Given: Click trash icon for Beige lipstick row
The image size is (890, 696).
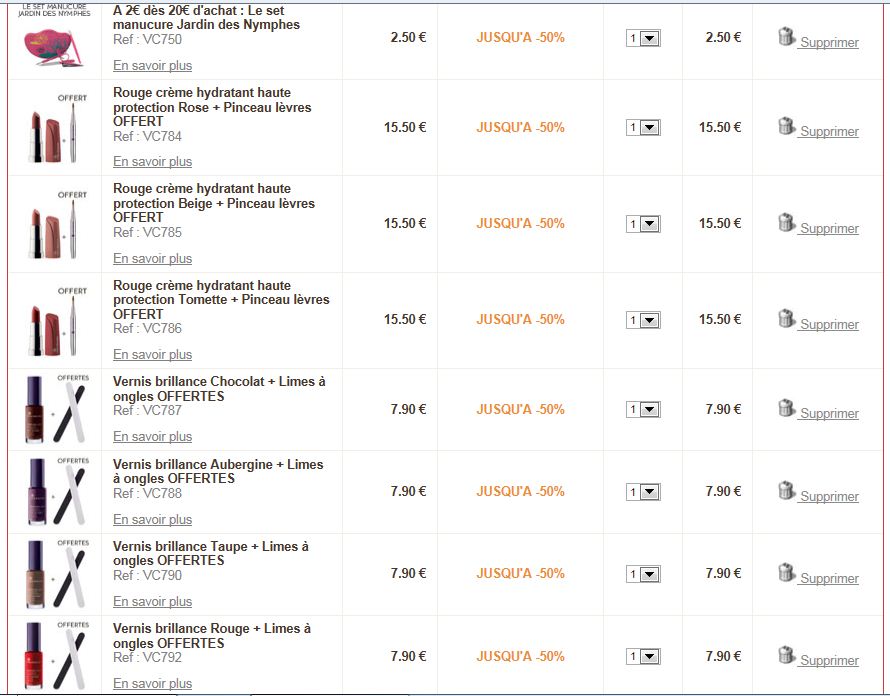Looking at the screenshot, I should tap(786, 222).
